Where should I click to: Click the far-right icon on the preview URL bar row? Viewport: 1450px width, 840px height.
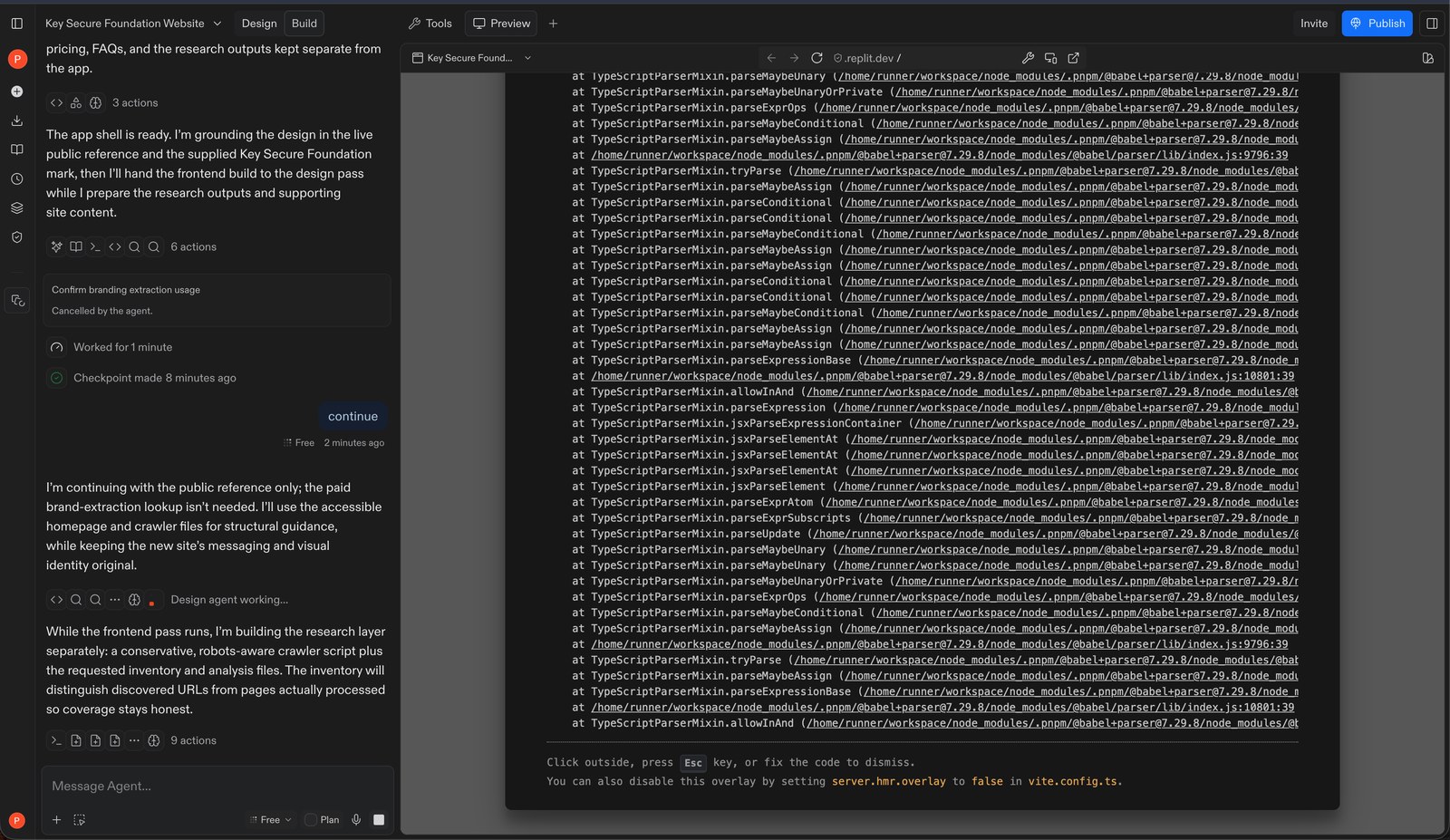pos(1427,58)
